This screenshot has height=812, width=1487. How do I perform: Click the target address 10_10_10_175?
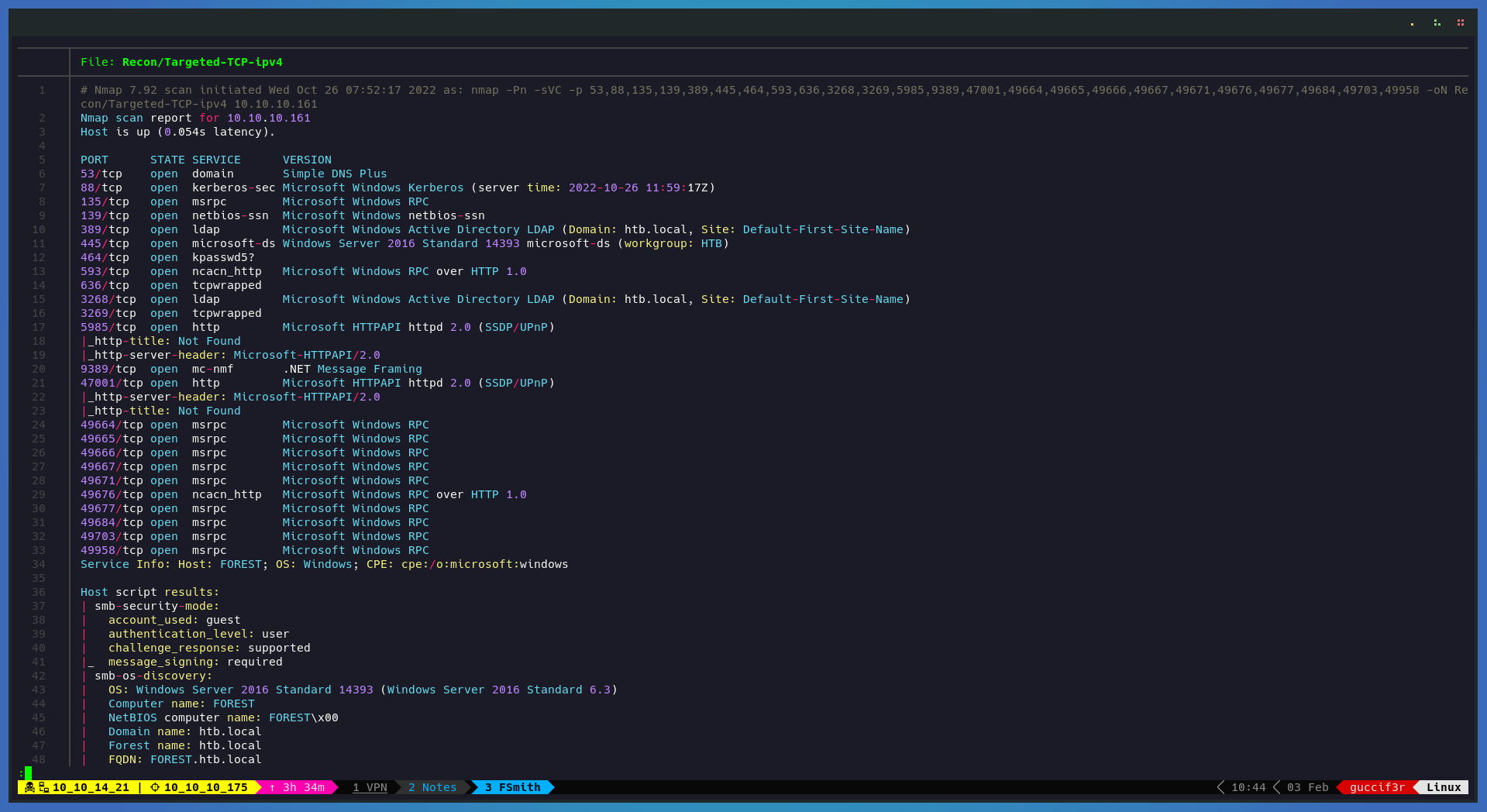(205, 787)
